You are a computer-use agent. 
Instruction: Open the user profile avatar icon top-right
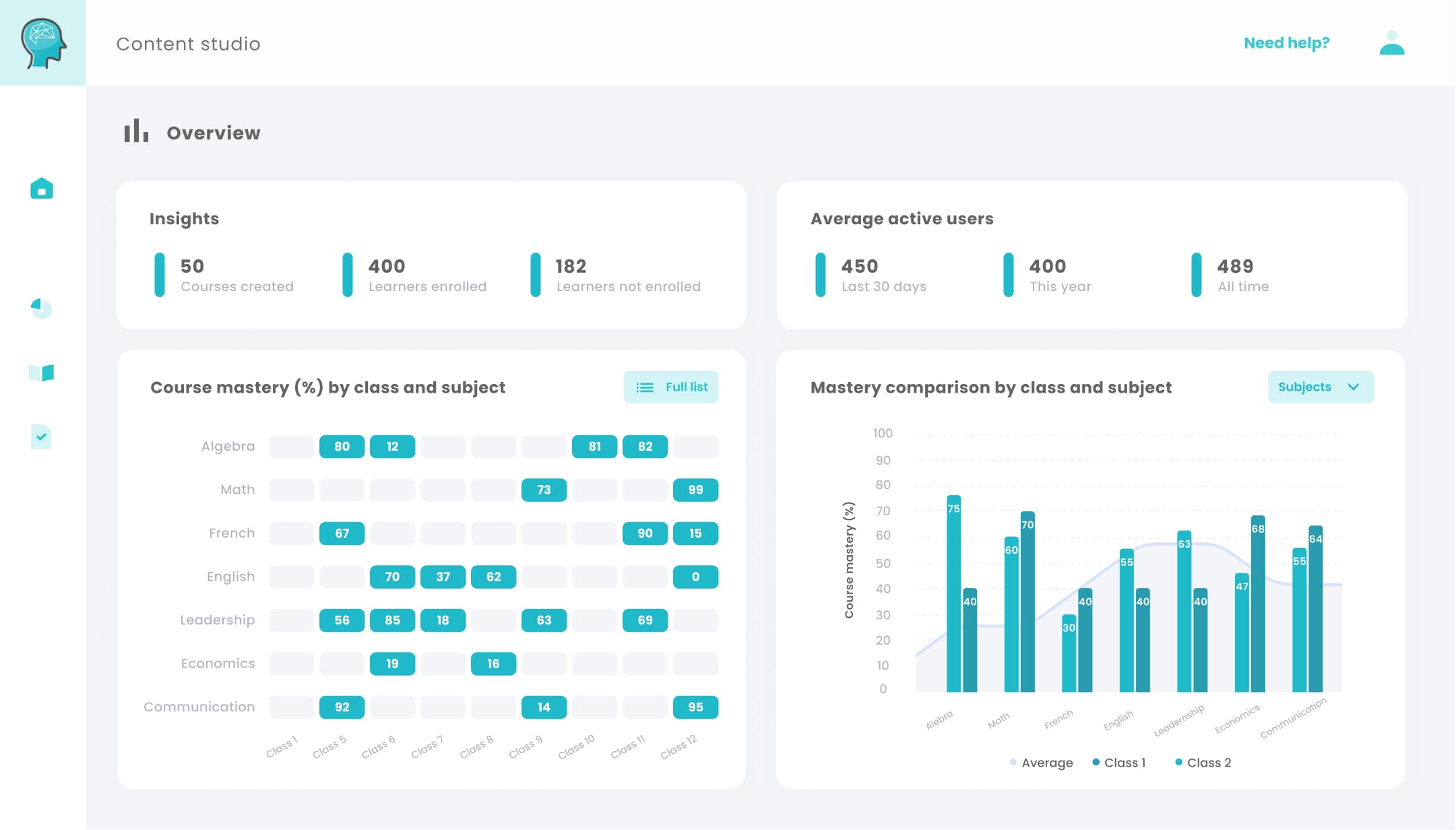[1391, 42]
